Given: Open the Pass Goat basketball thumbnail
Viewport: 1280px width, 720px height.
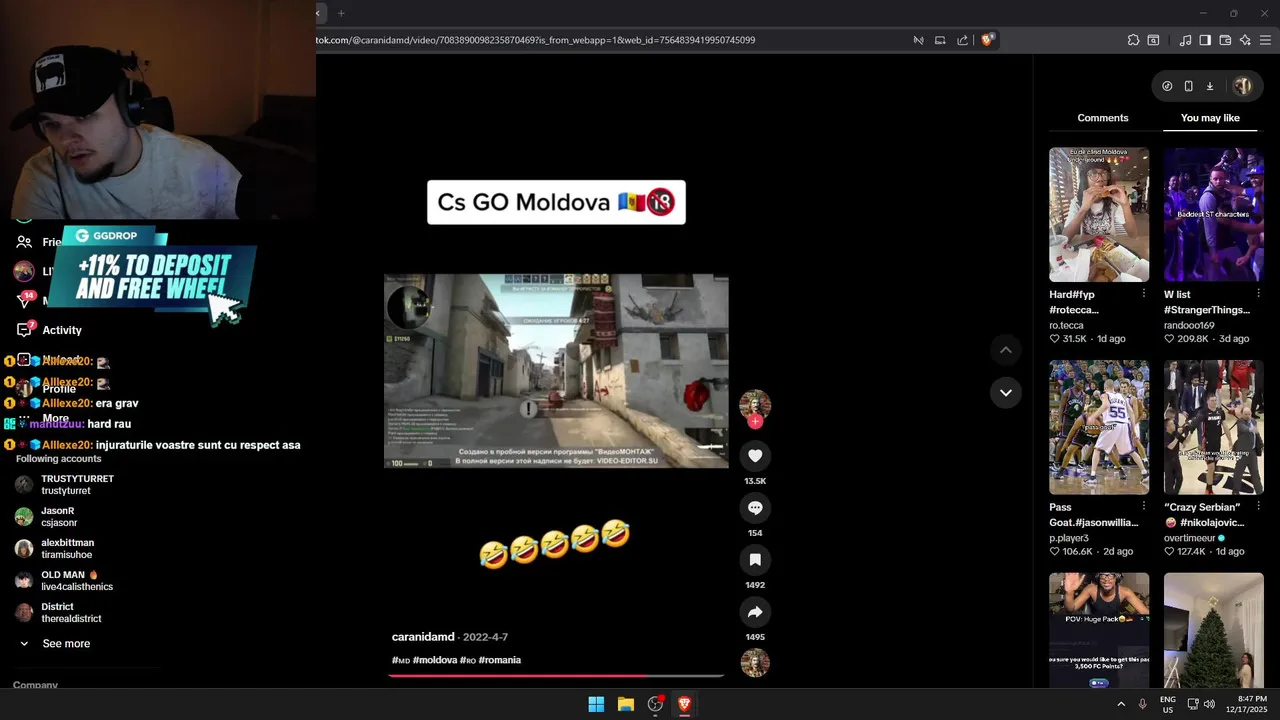Looking at the screenshot, I should click(1099, 427).
